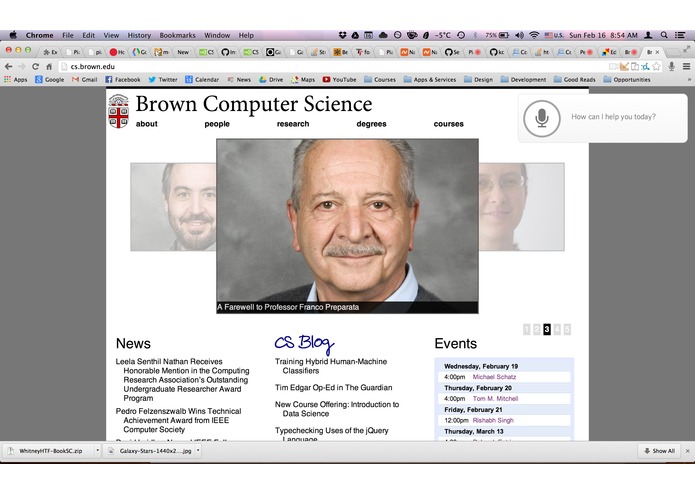Open the Google bookmark

[50, 80]
